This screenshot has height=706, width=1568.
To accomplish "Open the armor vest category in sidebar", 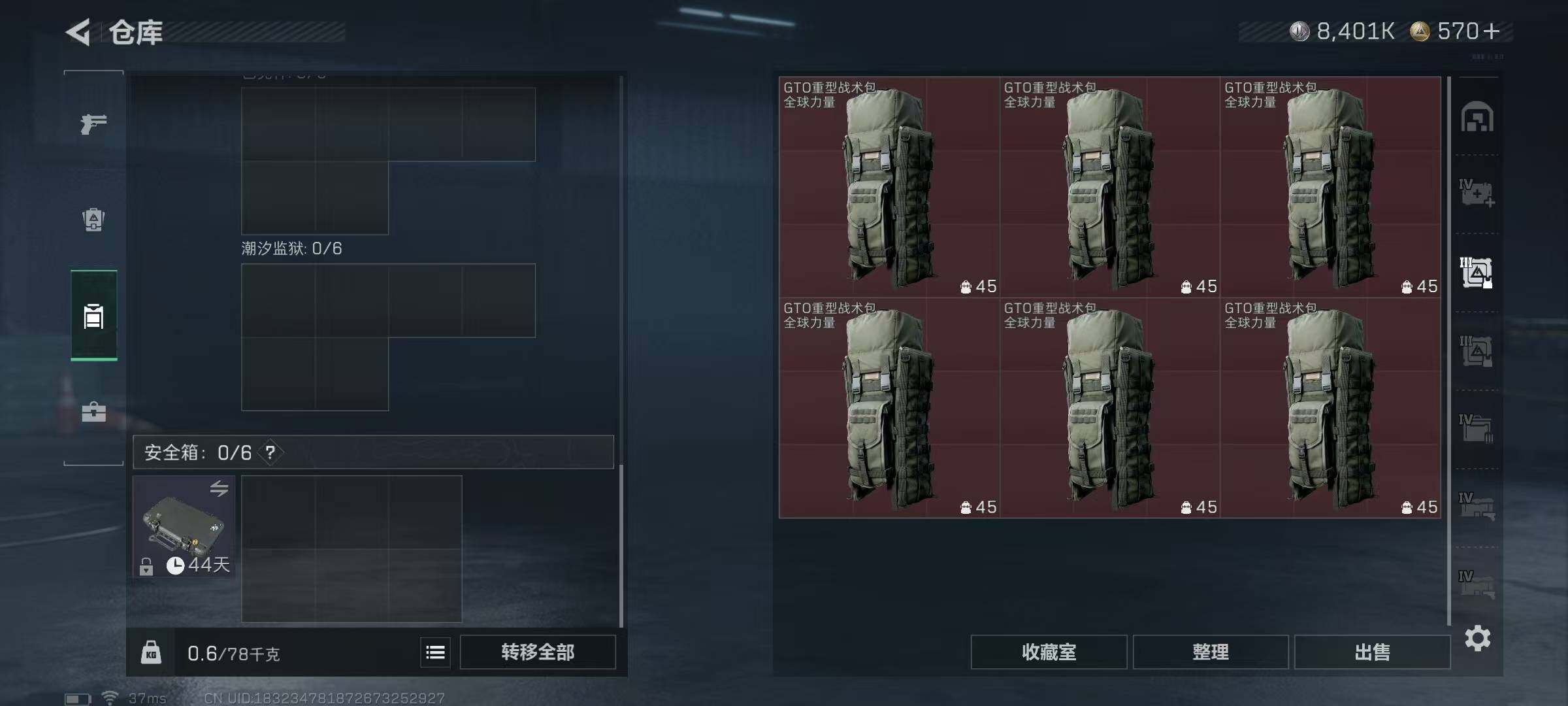I will tap(93, 220).
